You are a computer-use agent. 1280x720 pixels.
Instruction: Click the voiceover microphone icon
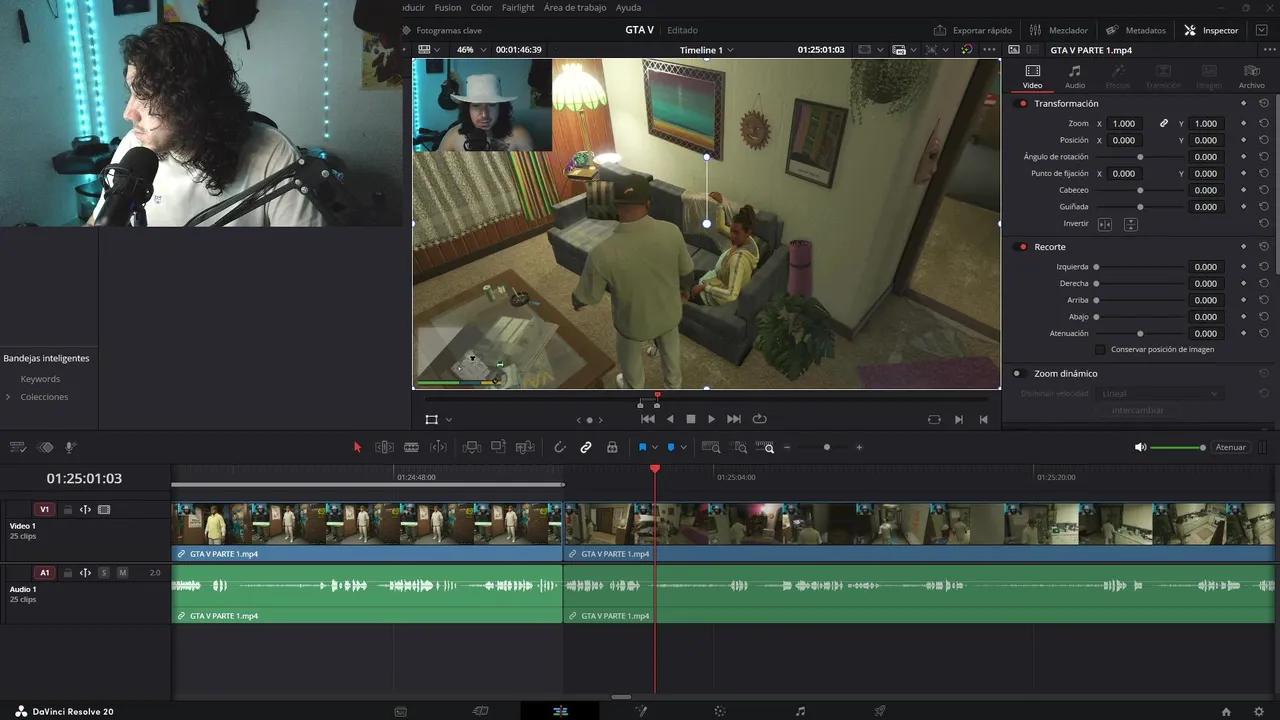pyautogui.click(x=71, y=447)
